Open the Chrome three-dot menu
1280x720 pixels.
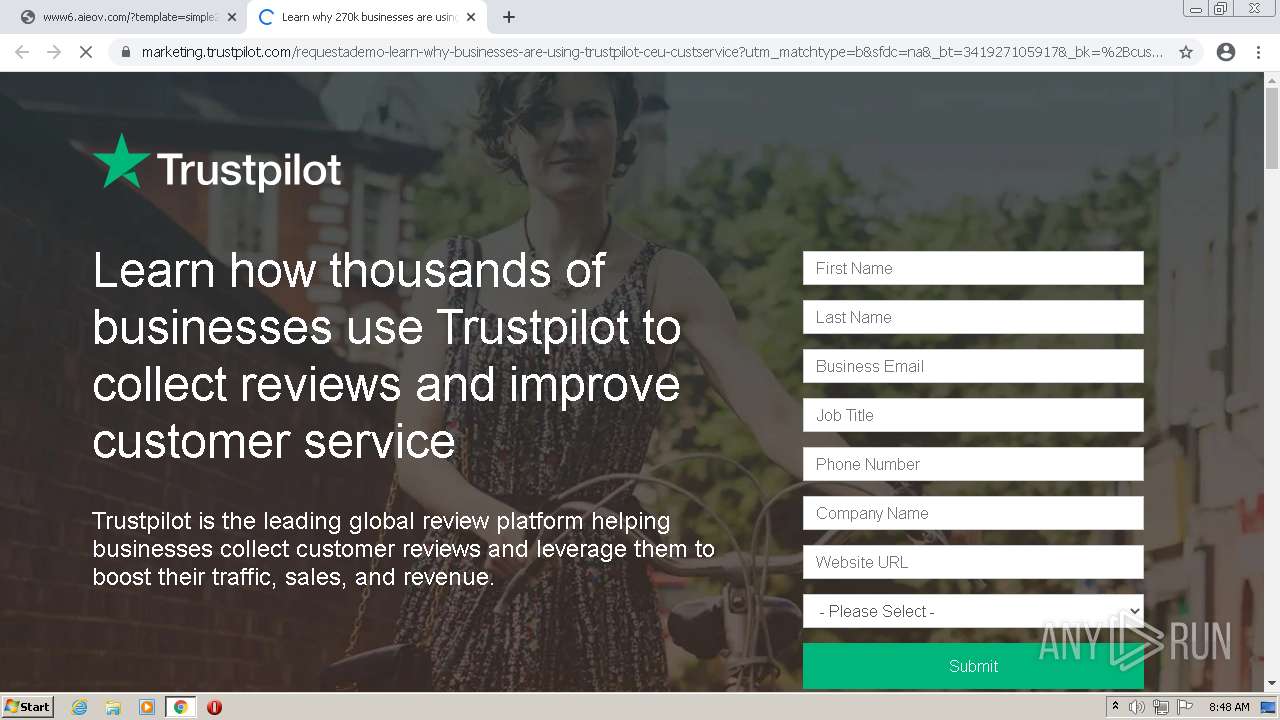pos(1258,52)
